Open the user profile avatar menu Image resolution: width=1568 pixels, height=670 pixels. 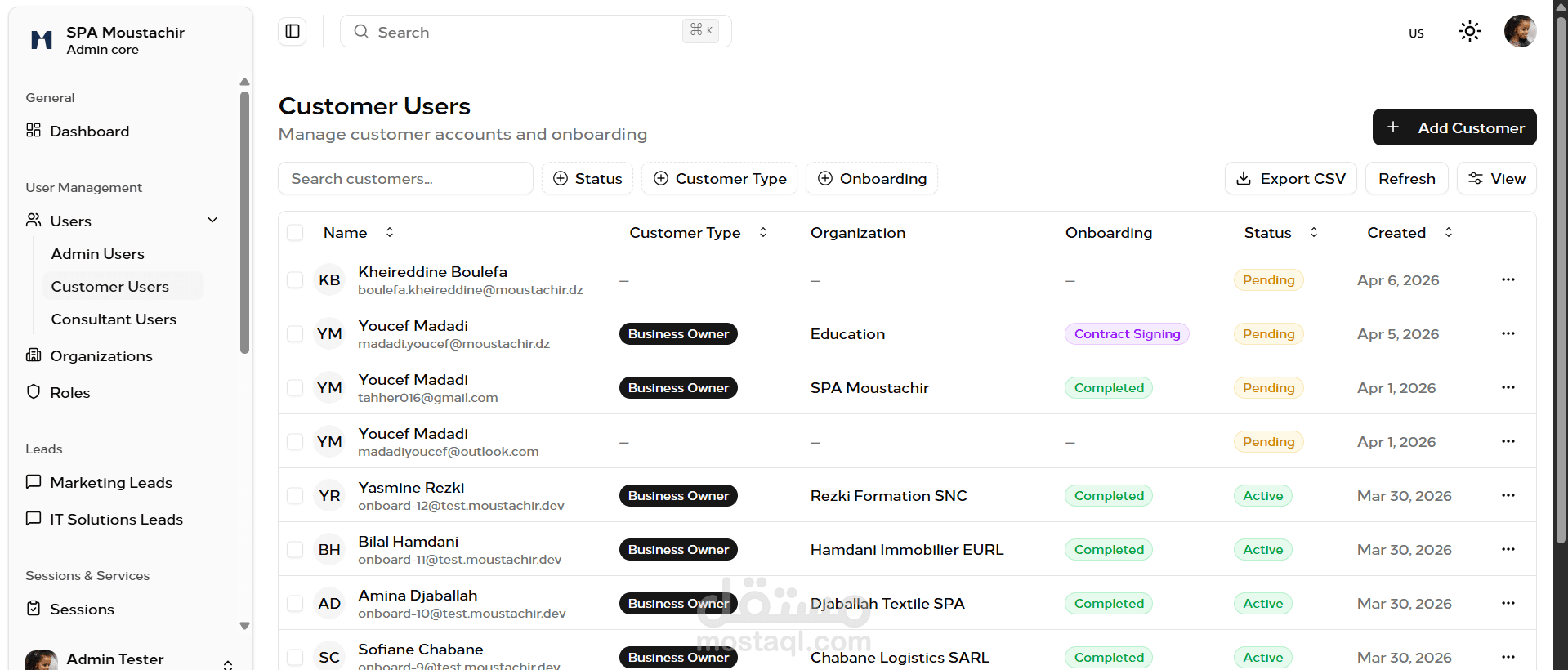[1519, 32]
